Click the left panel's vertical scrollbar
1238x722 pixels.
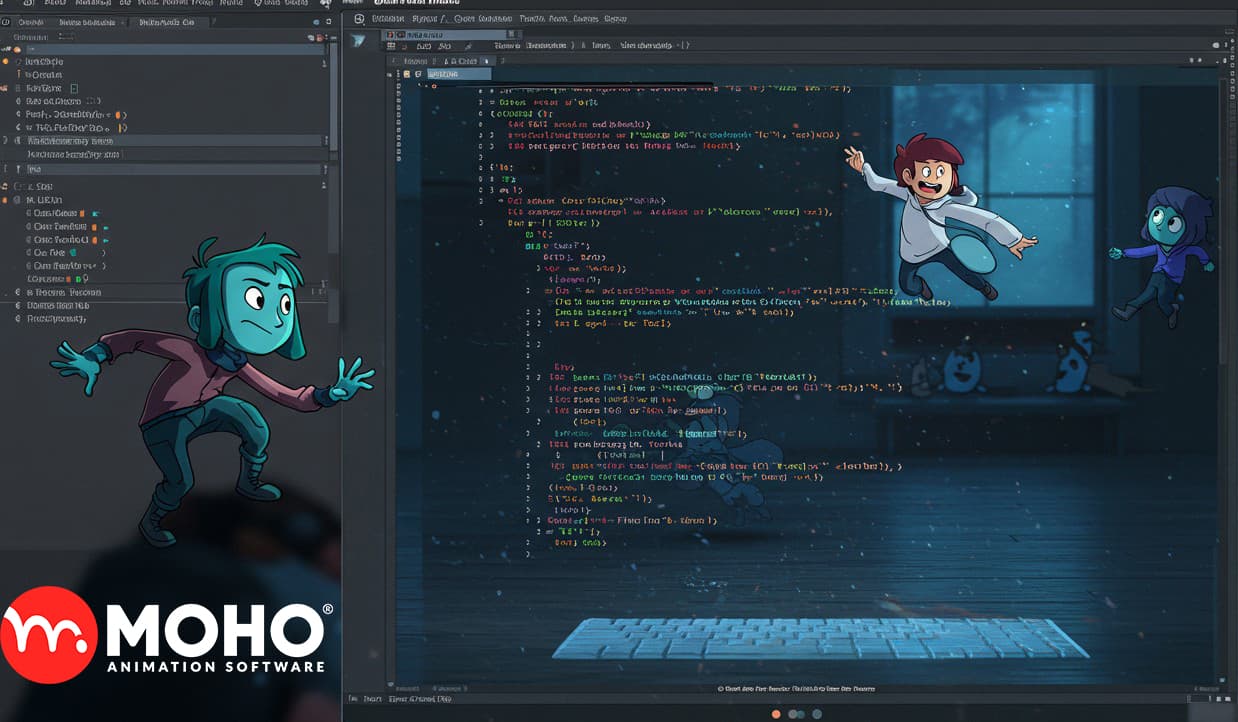tap(334, 95)
